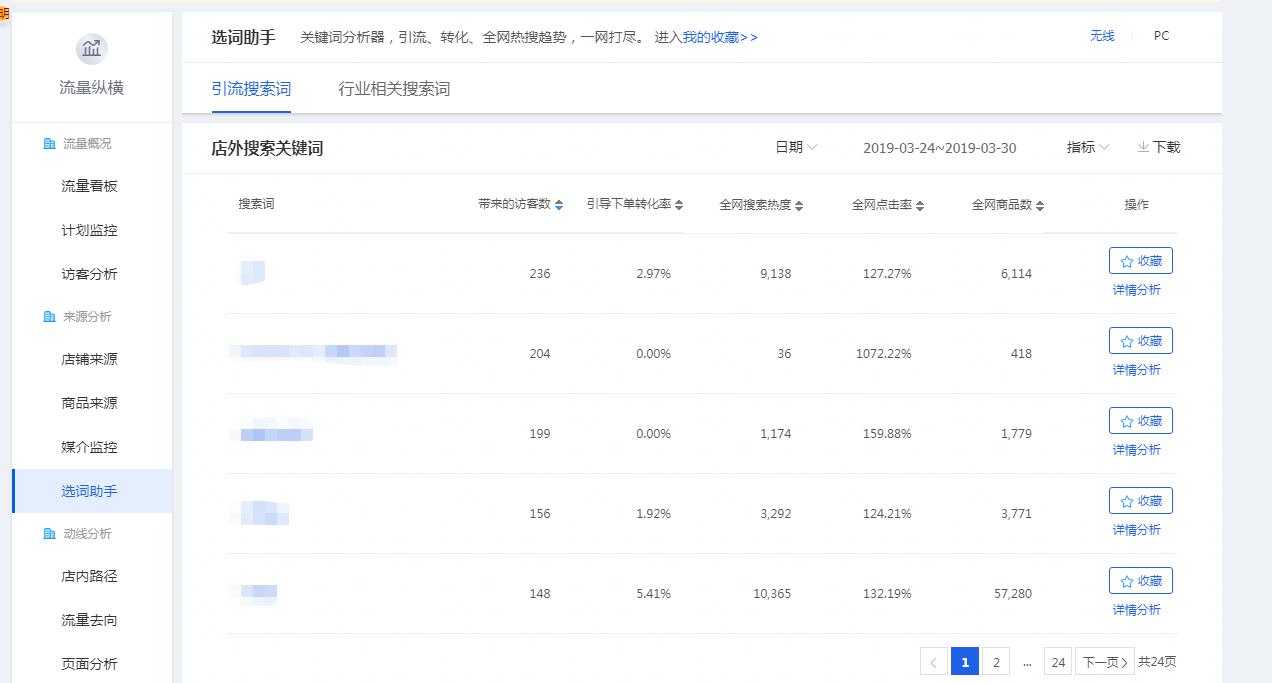Click the 1072.22% click rate value
1272x683 pixels.
pos(884,354)
